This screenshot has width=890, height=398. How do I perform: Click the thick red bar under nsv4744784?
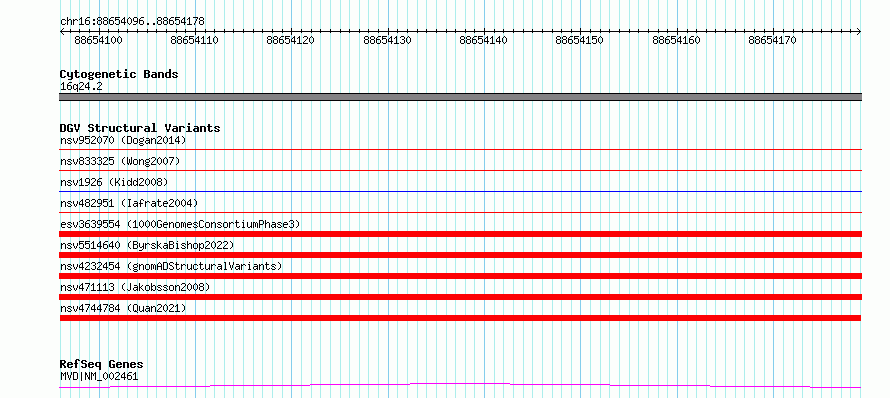460,318
